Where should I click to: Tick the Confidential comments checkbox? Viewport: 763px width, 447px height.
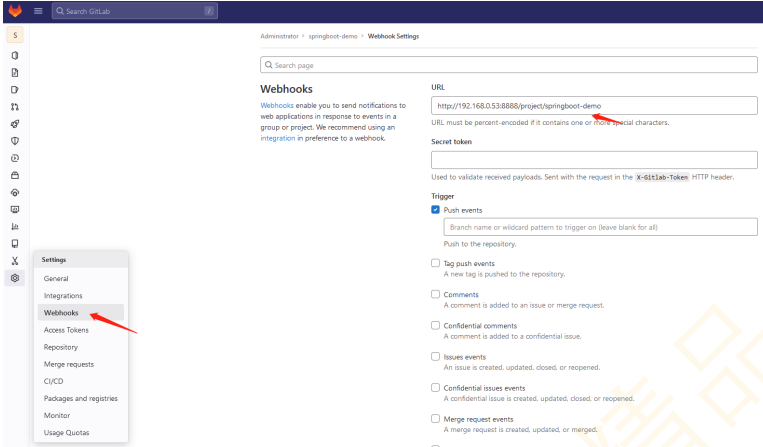tap(436, 325)
